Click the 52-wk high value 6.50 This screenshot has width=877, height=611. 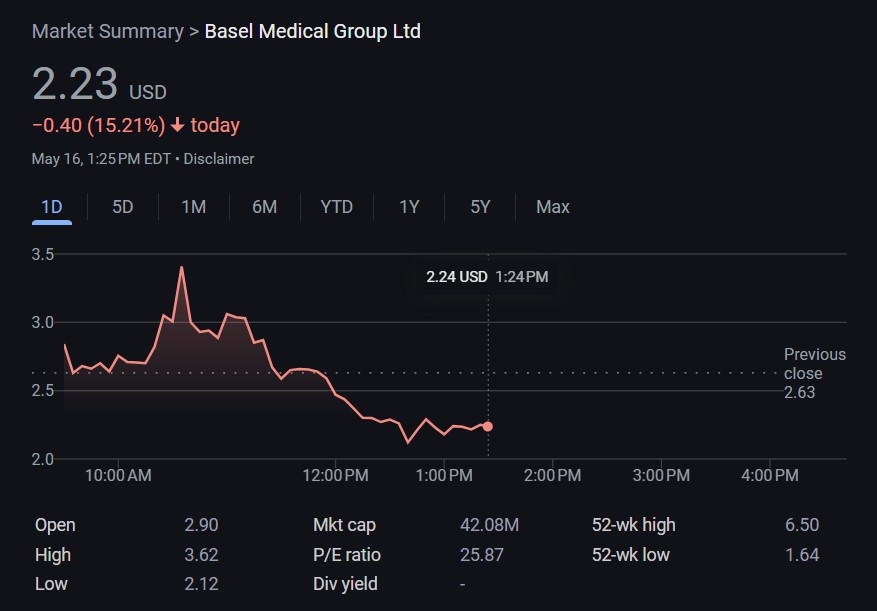(x=802, y=525)
